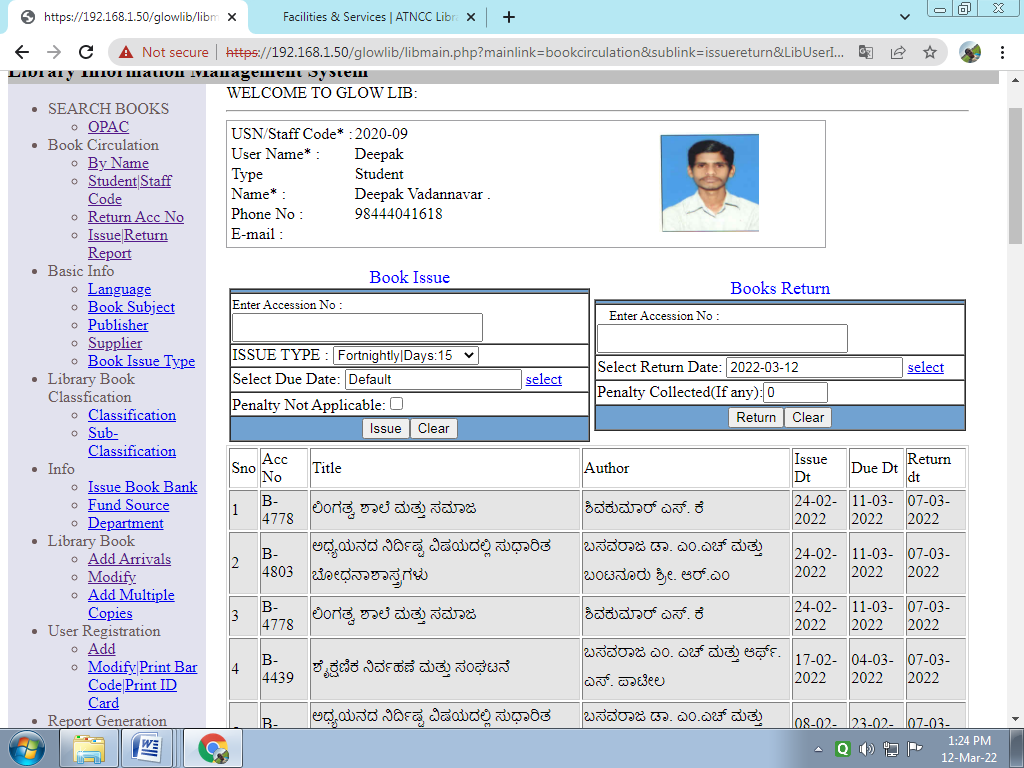Expand Chrome's tab search chevron
1024x768 pixels.
tap(905, 17)
